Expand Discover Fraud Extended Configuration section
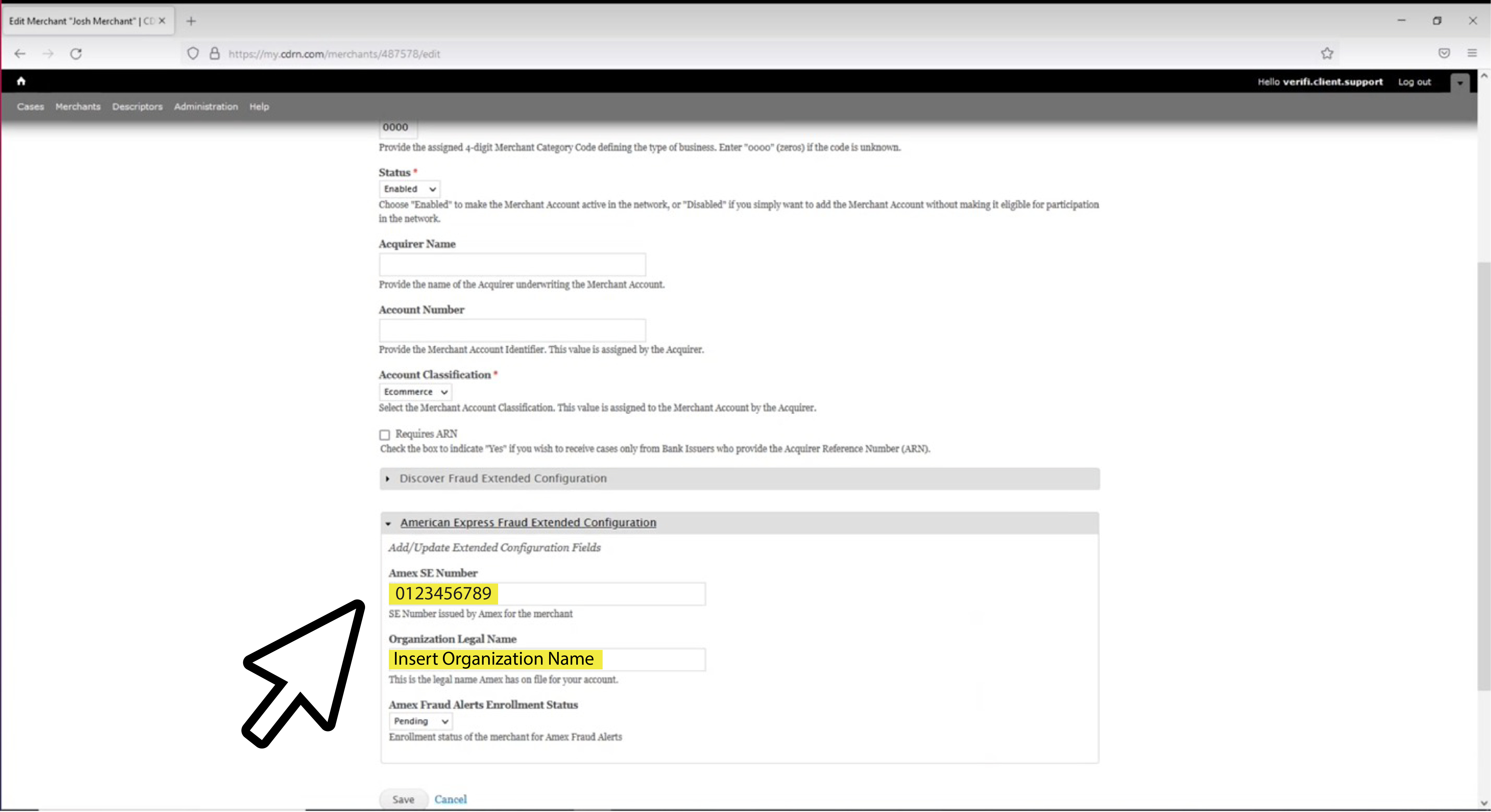Screen dimensions: 1491x812 pos(740,479)
